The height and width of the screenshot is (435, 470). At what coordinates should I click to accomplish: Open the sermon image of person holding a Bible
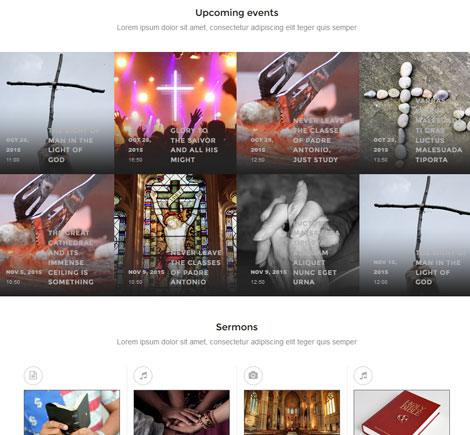point(72,412)
